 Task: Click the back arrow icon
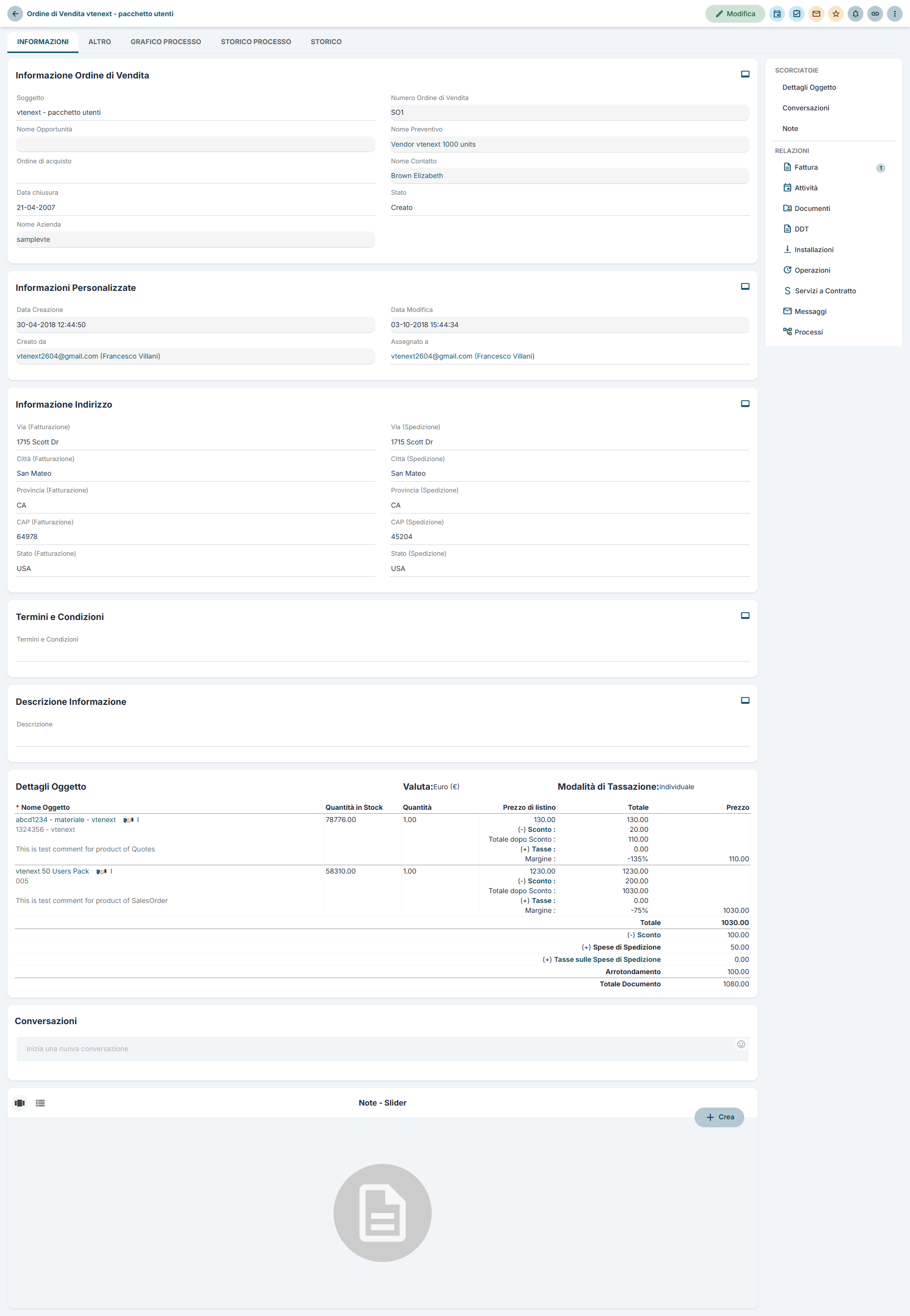coord(15,14)
